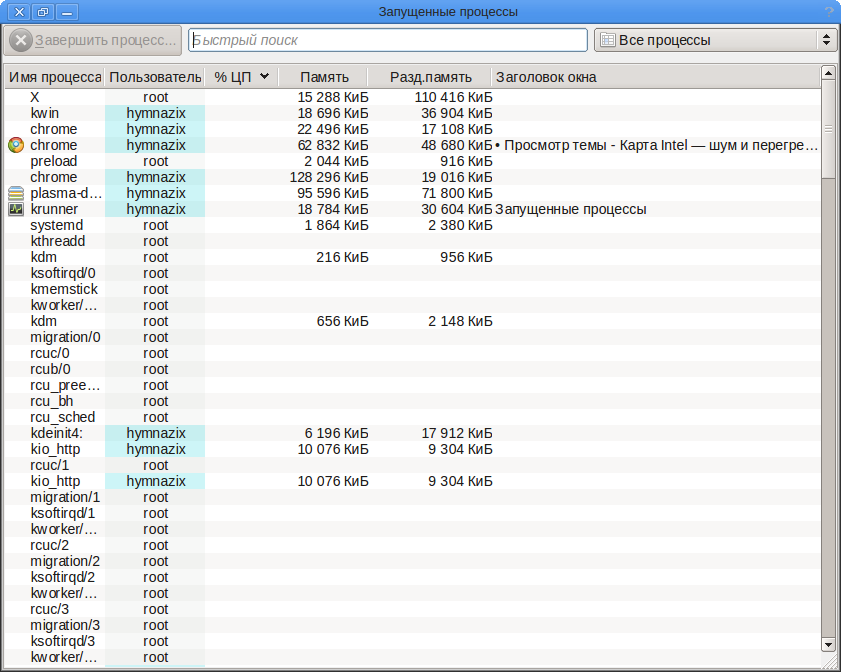Click the scrollbar up arrow
841x672 pixels.
click(x=828, y=72)
